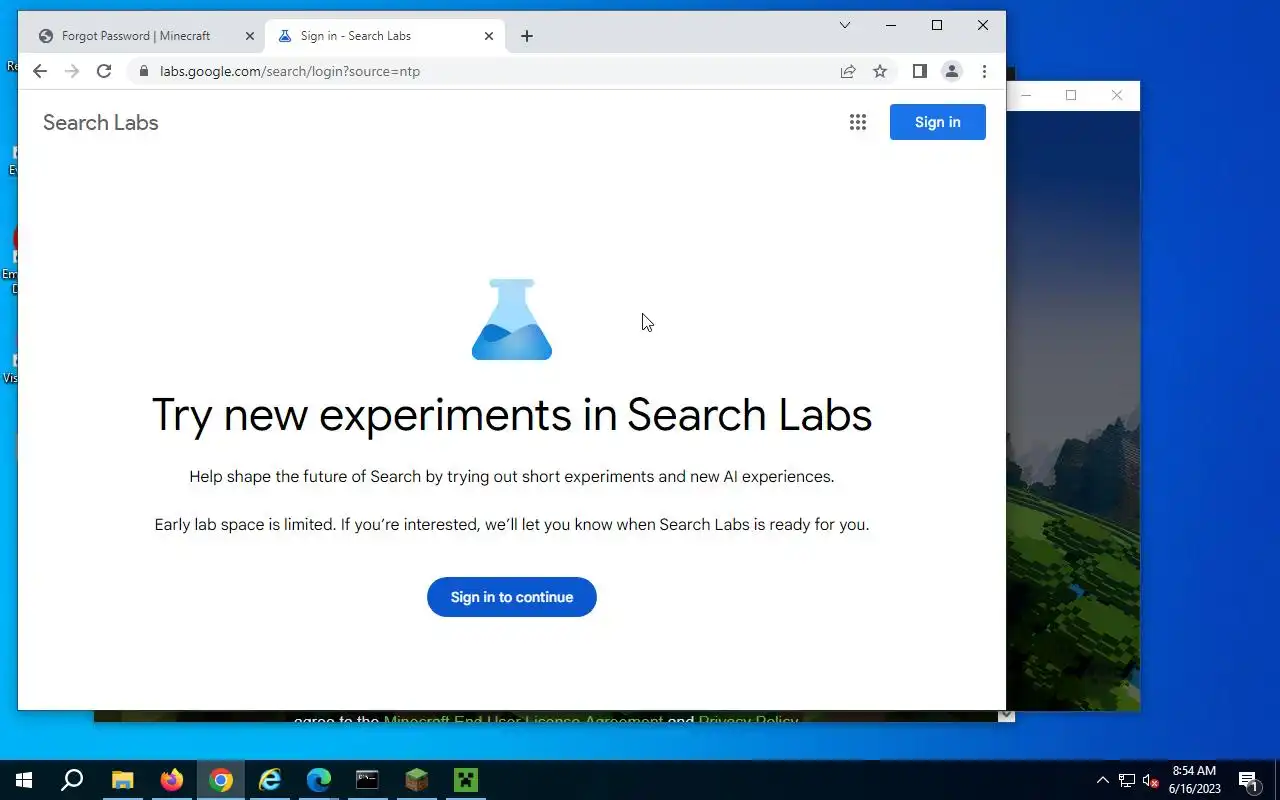This screenshot has height=800, width=1280.
Task: Select the Sign in - Search Labs tab
Action: (x=384, y=36)
